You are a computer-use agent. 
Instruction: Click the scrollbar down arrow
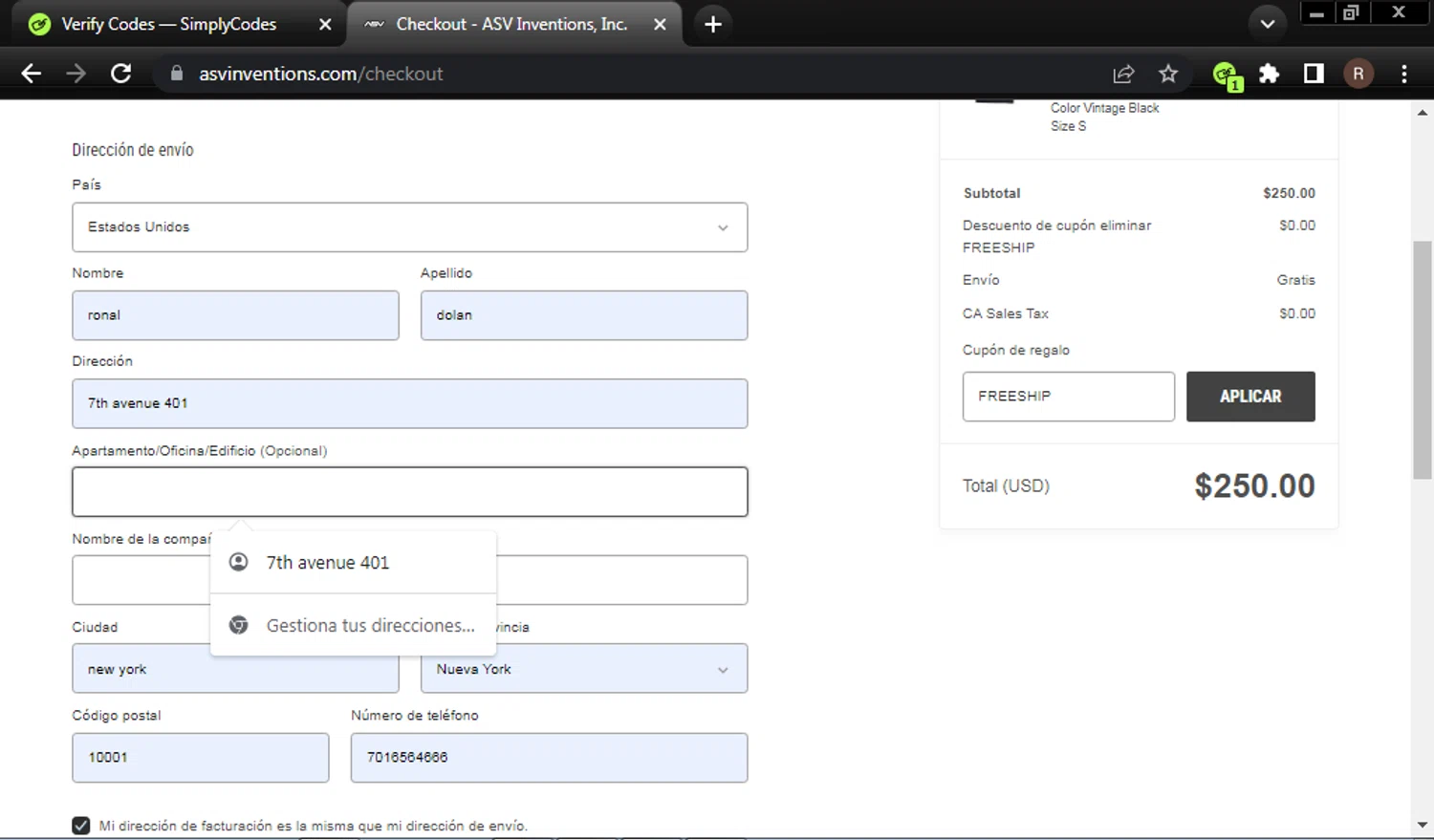[1423, 825]
